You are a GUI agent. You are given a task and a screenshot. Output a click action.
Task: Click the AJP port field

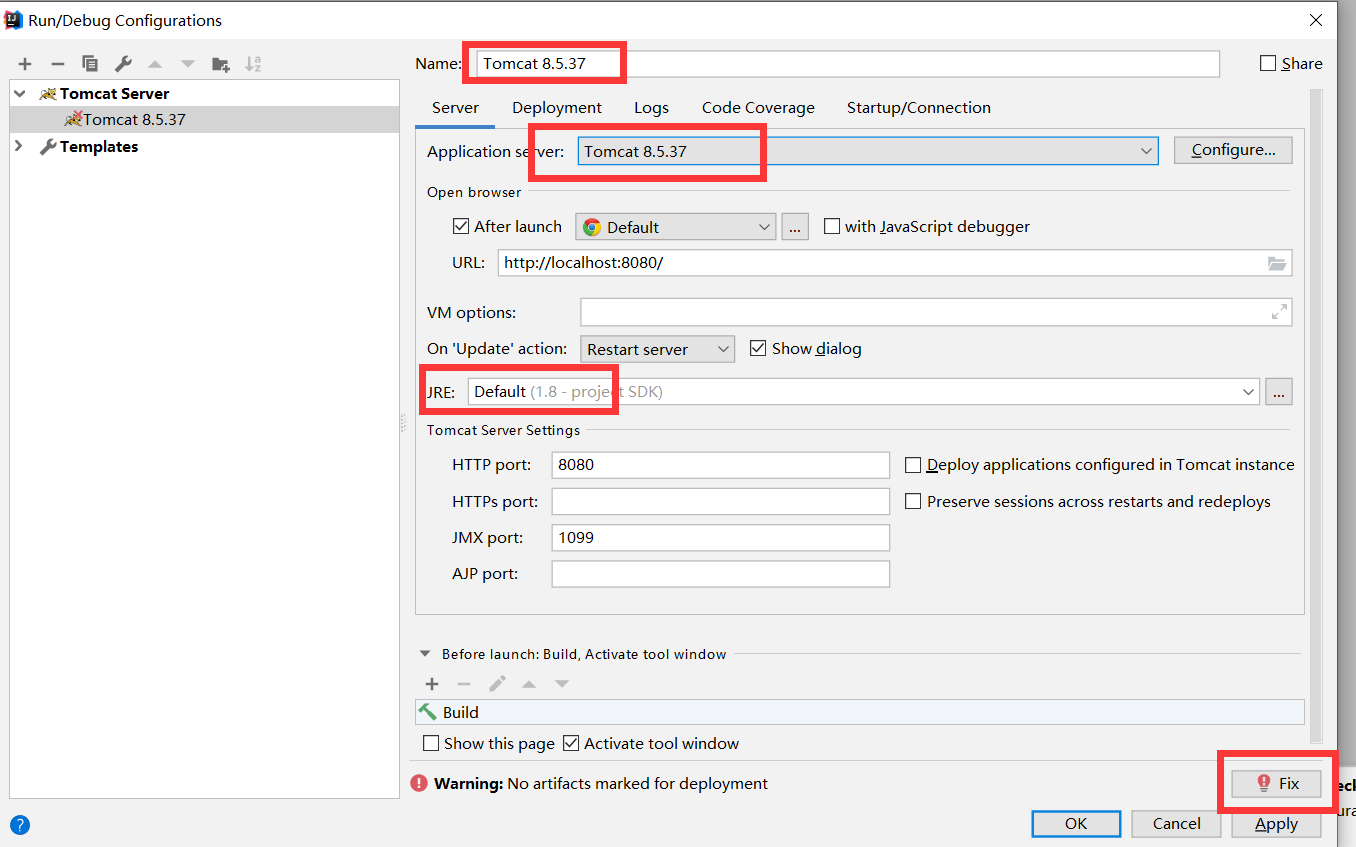pos(720,574)
